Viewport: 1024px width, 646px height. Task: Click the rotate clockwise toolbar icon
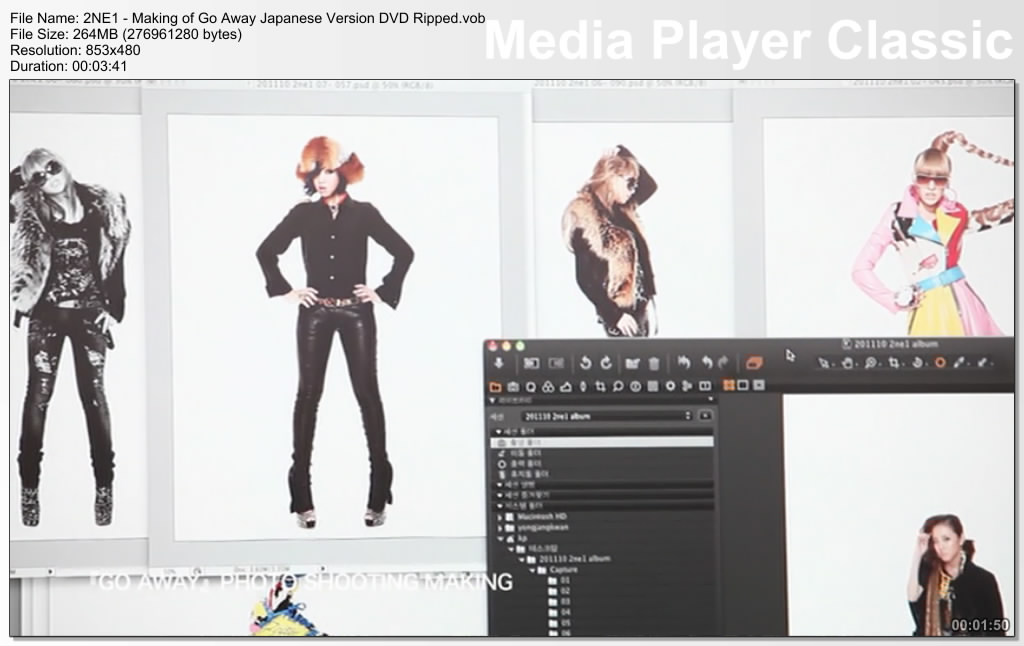[606, 363]
